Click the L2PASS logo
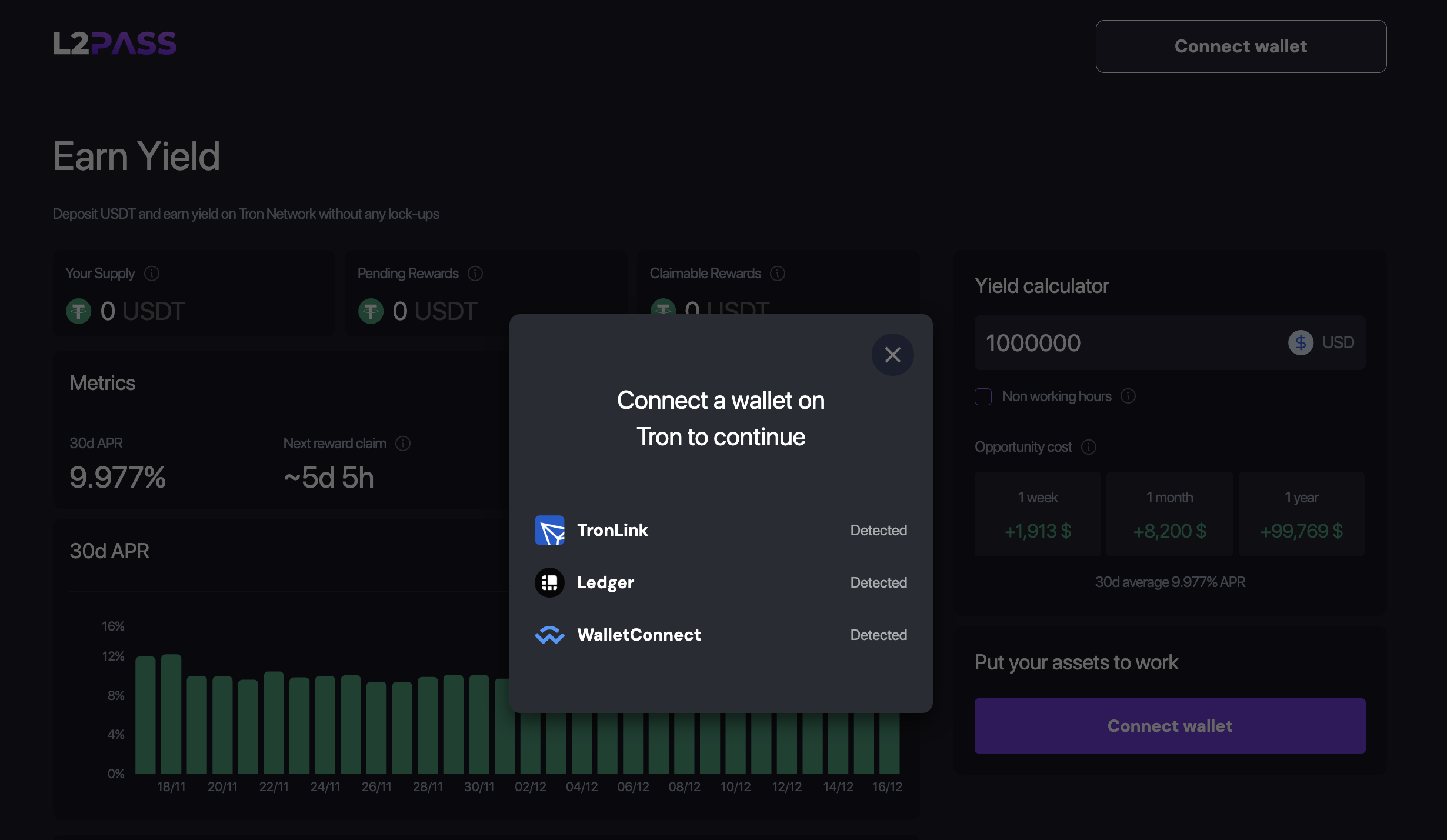 114,43
